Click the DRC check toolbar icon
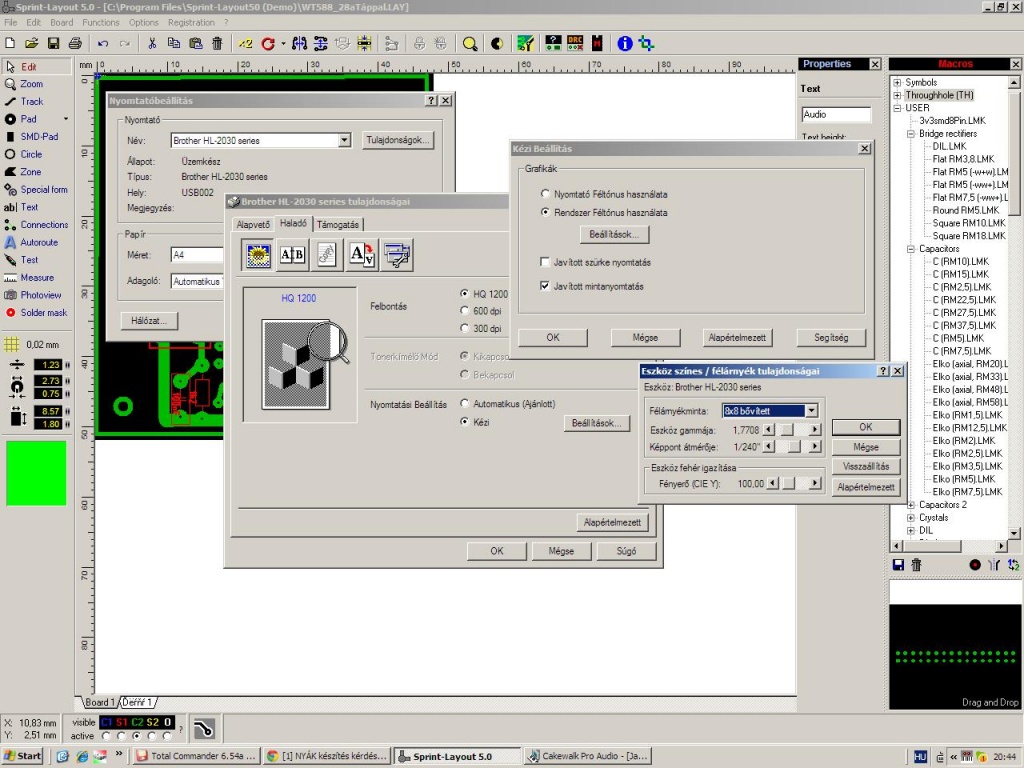 575,44
